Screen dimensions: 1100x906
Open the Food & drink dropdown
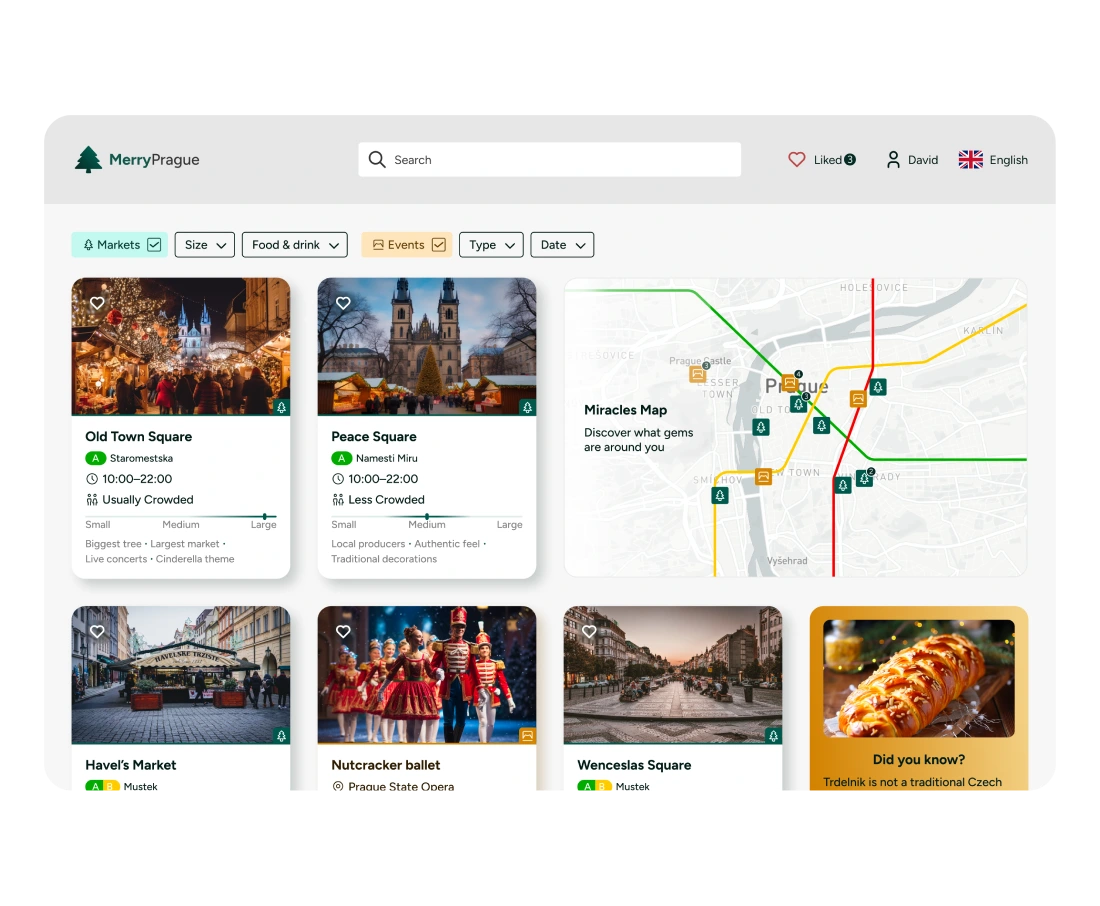coord(294,245)
